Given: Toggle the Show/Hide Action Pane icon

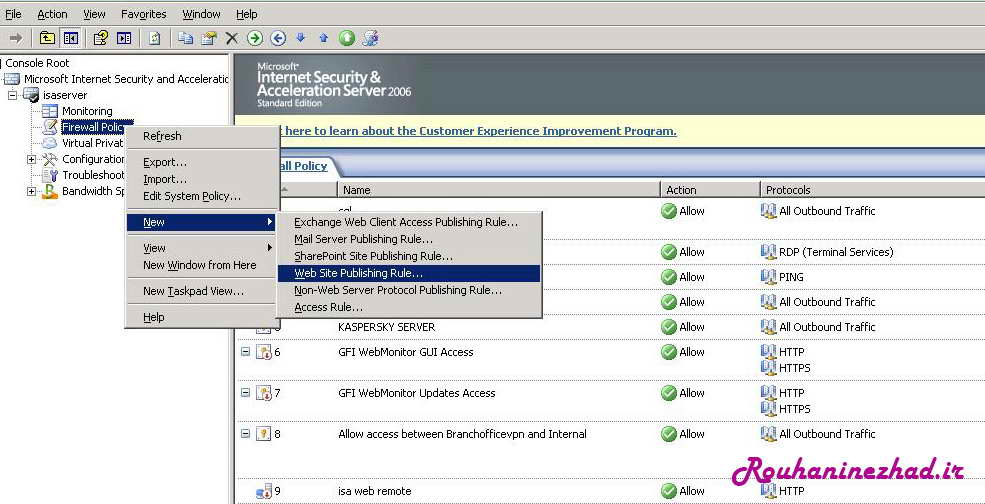Looking at the screenshot, I should (x=124, y=38).
